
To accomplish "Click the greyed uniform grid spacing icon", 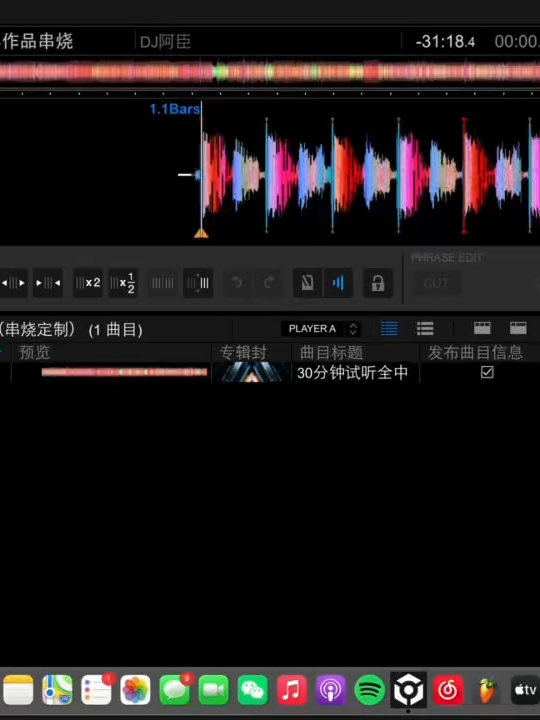I will 163,283.
